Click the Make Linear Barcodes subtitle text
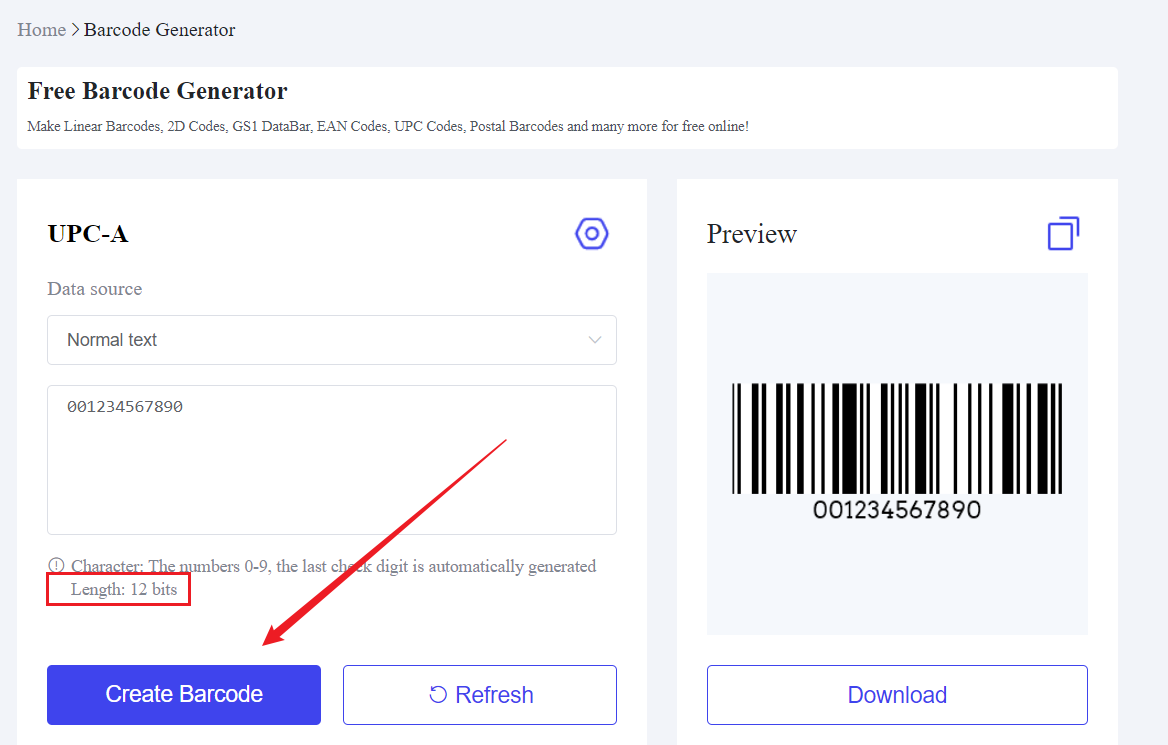1168x745 pixels. (x=388, y=127)
